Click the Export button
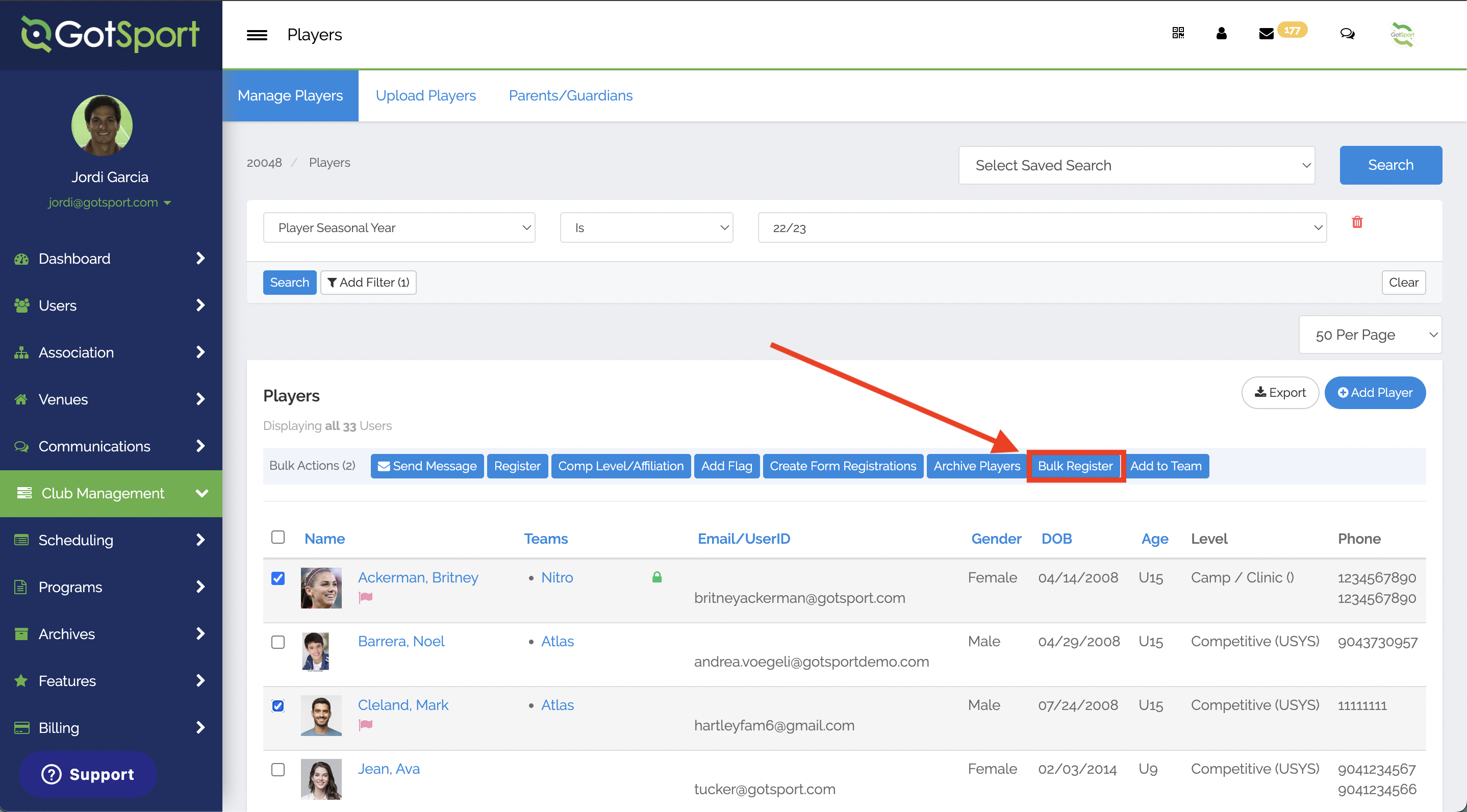Image resolution: width=1467 pixels, height=812 pixels. pos(1280,393)
